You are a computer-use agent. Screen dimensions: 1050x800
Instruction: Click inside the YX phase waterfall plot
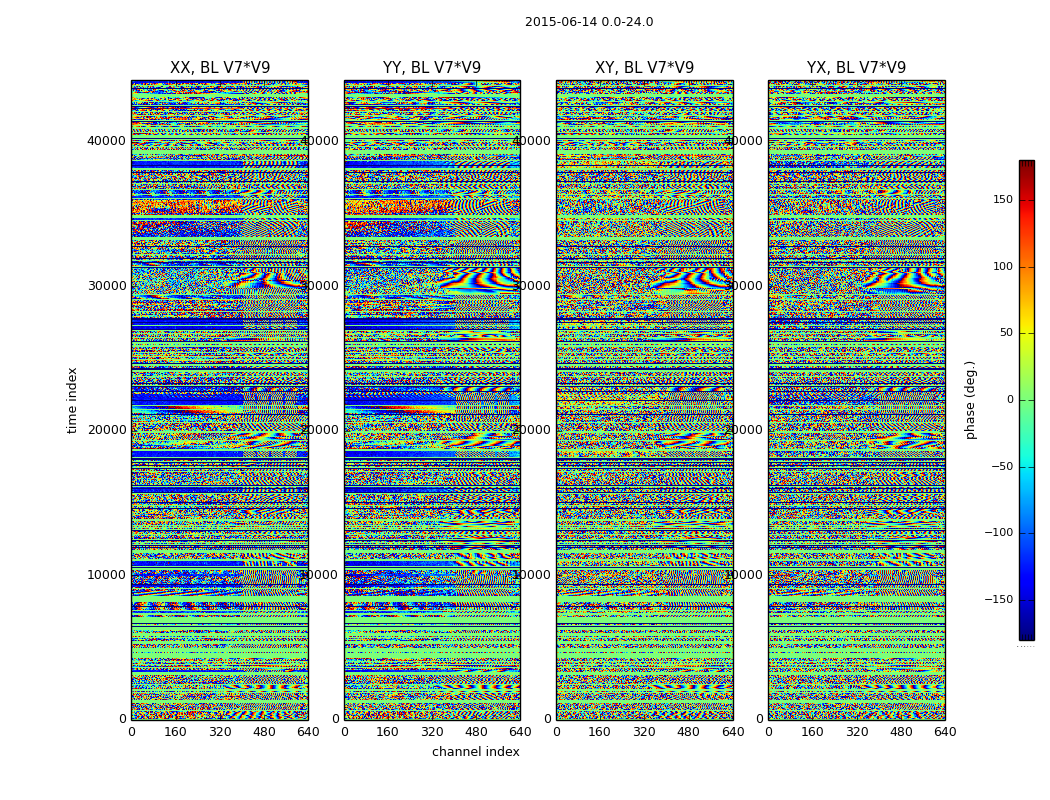[856, 400]
